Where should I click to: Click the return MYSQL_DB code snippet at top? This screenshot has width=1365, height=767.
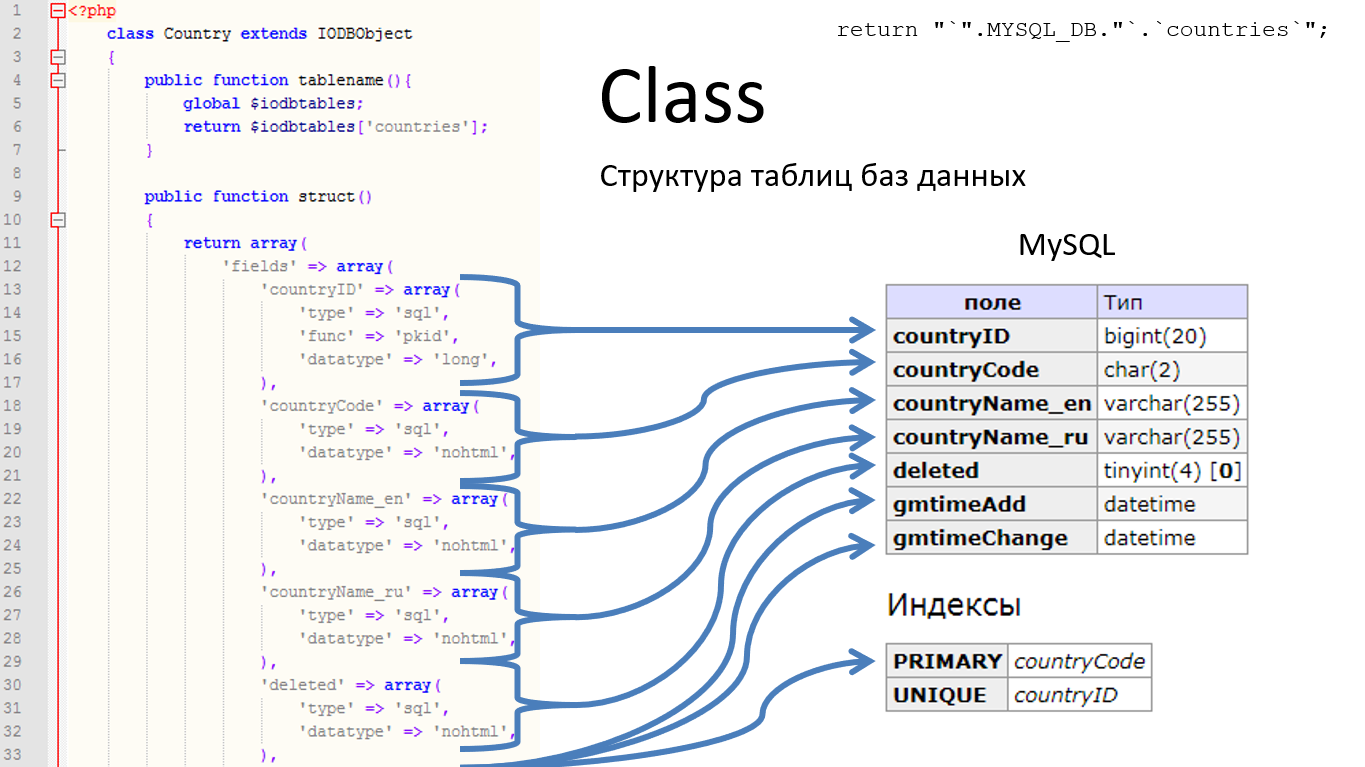pos(1081,30)
